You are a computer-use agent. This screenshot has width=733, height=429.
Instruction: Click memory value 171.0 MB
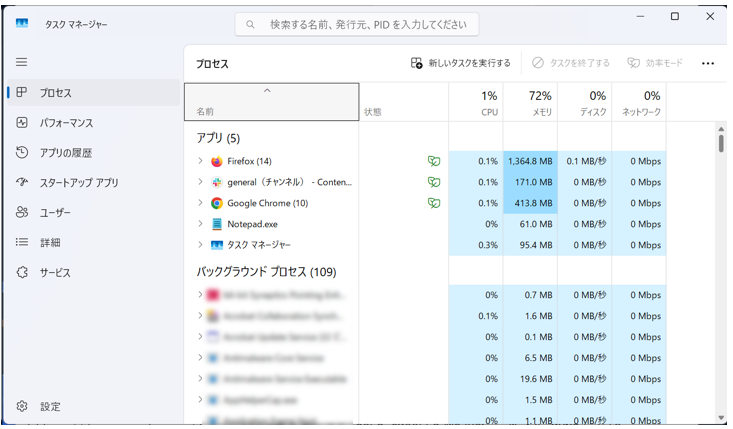coord(533,182)
